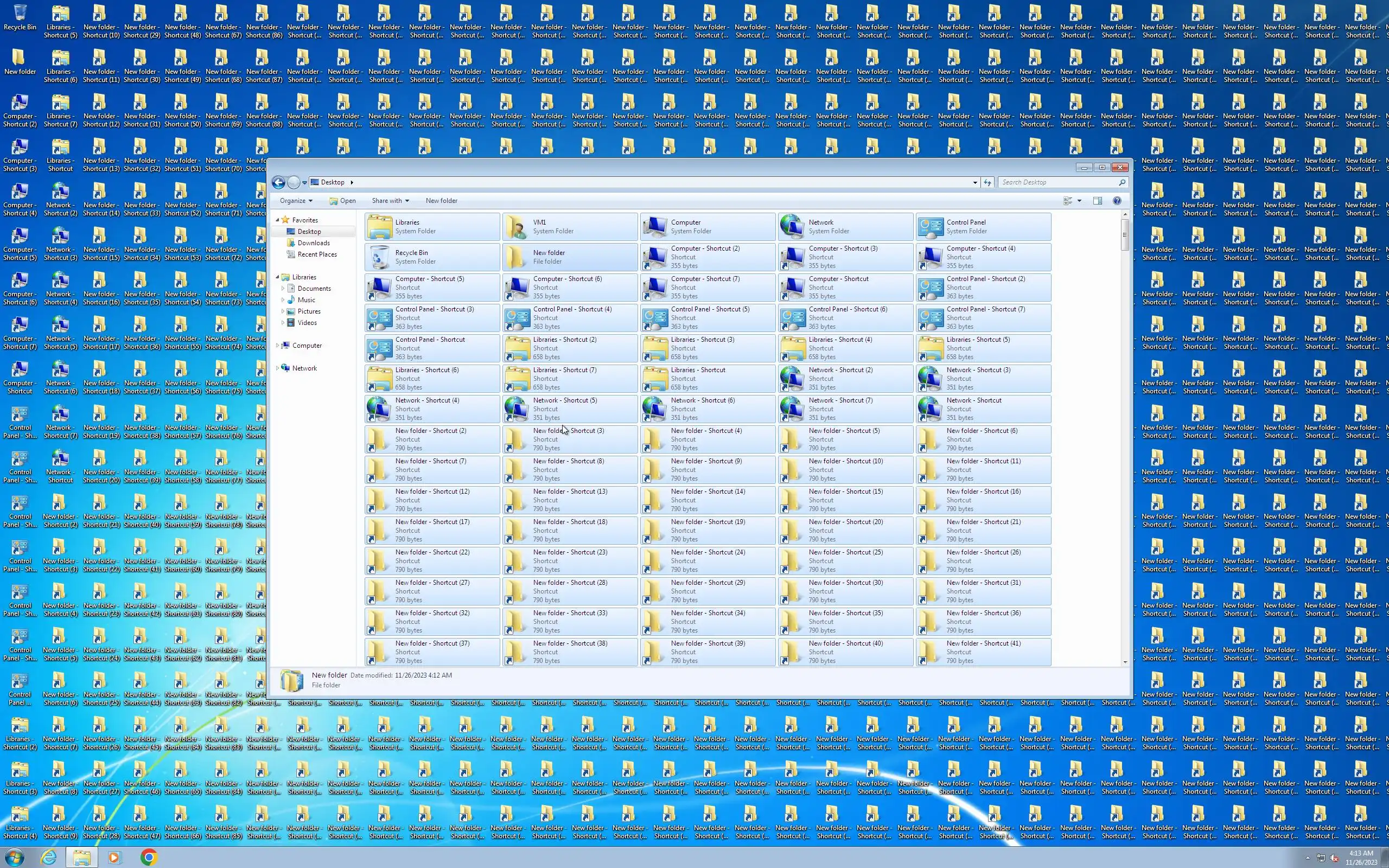Image resolution: width=1389 pixels, height=868 pixels.
Task: Open the Organize dropdown menu
Action: pyautogui.click(x=296, y=201)
